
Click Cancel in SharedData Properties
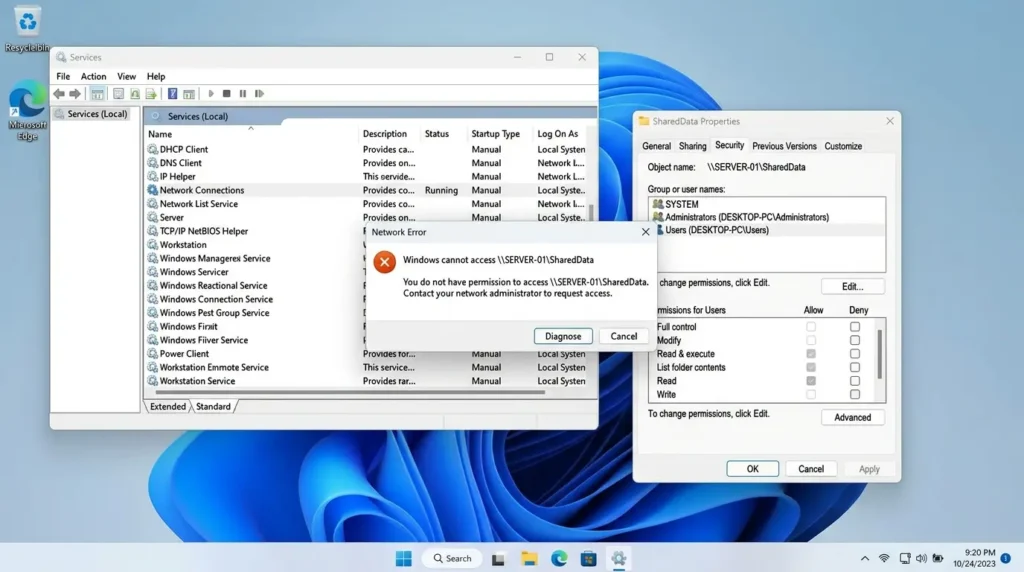(810, 469)
